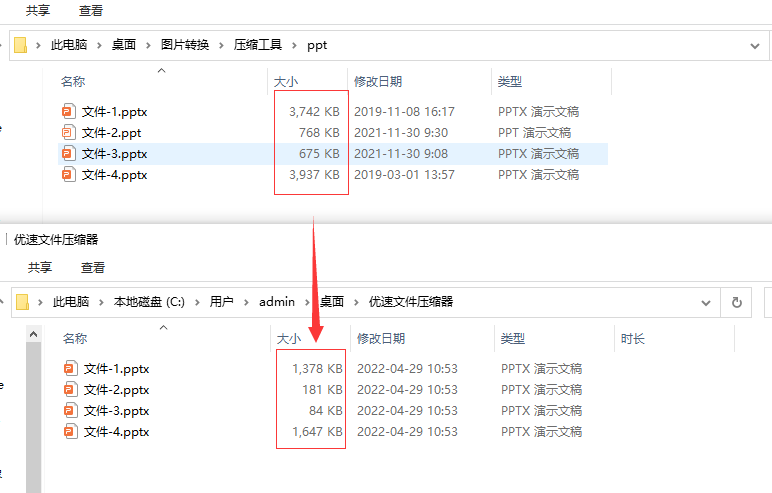Go to 用户 folder in breadcrumb

tap(222, 301)
